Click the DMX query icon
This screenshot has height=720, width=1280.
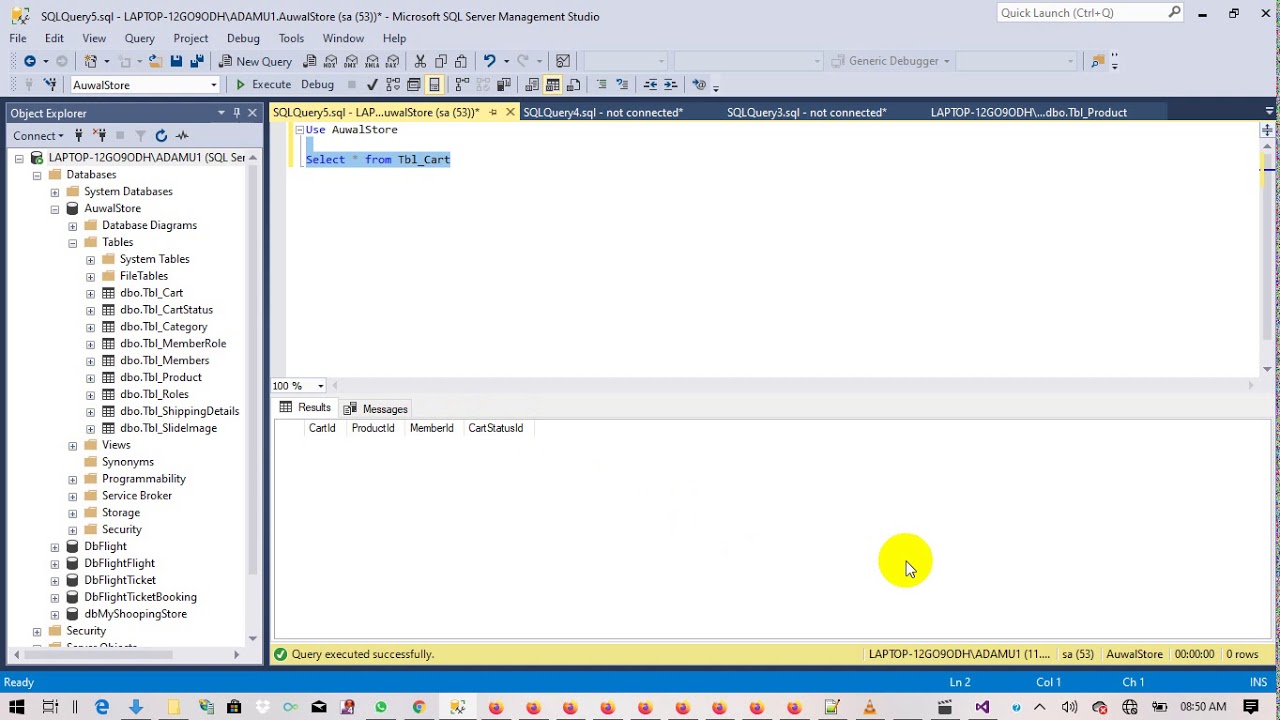[351, 61]
